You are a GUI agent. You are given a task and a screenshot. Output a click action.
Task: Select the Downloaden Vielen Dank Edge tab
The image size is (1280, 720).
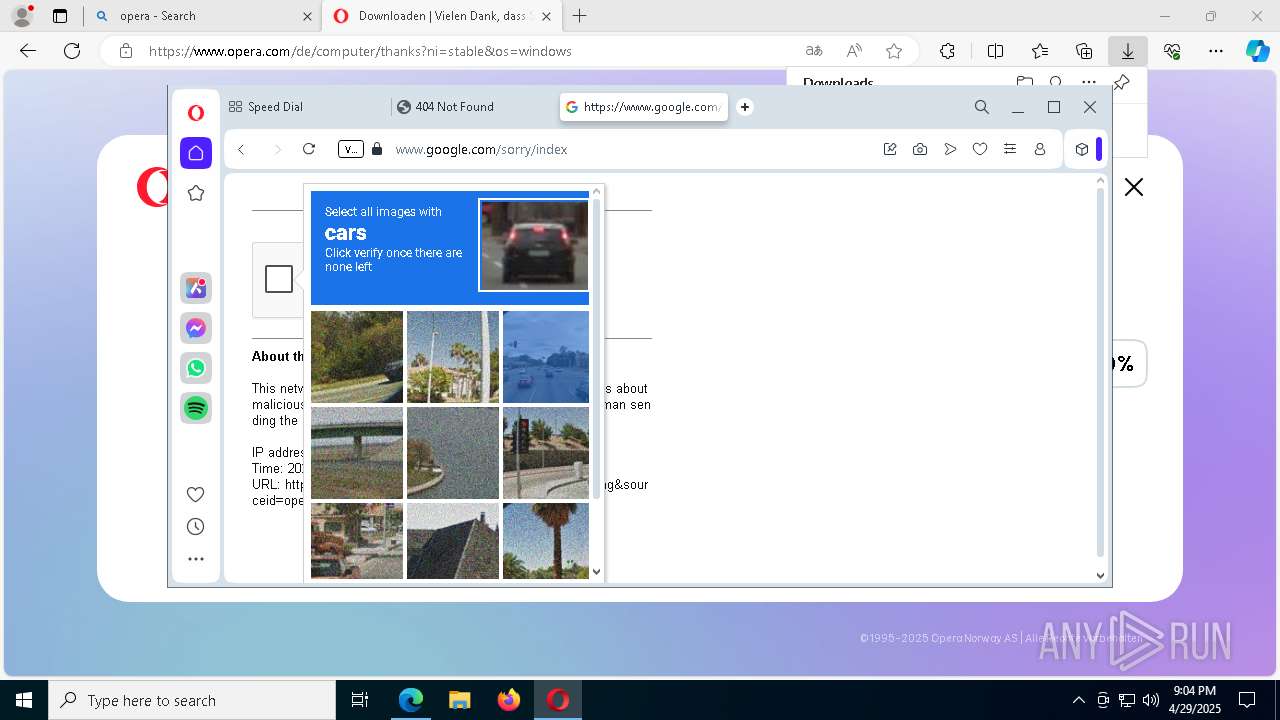tap(443, 16)
